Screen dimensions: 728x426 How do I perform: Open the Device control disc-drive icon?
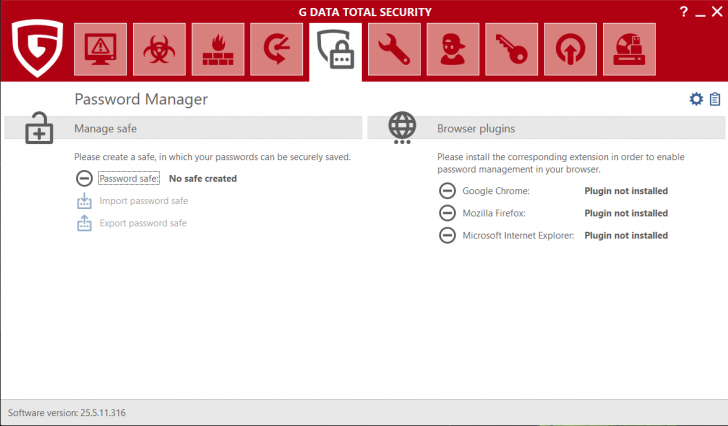[x=629, y=49]
